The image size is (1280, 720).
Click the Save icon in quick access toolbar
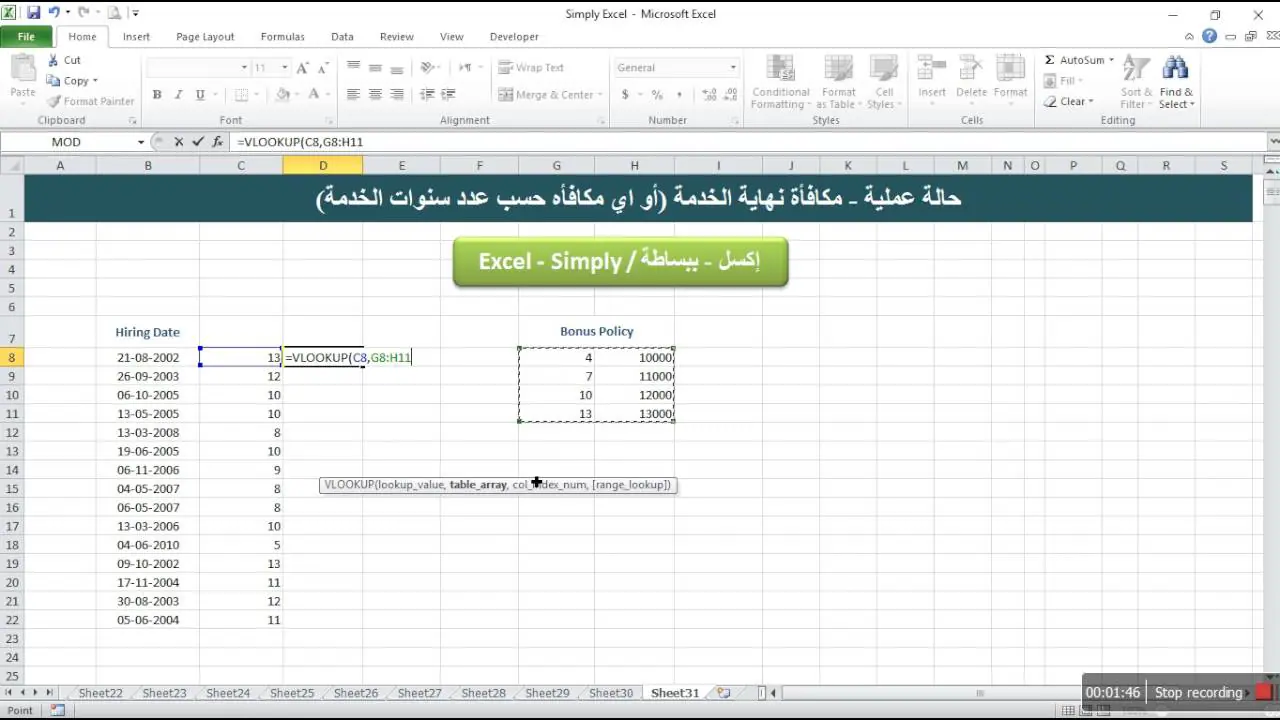[x=34, y=13]
